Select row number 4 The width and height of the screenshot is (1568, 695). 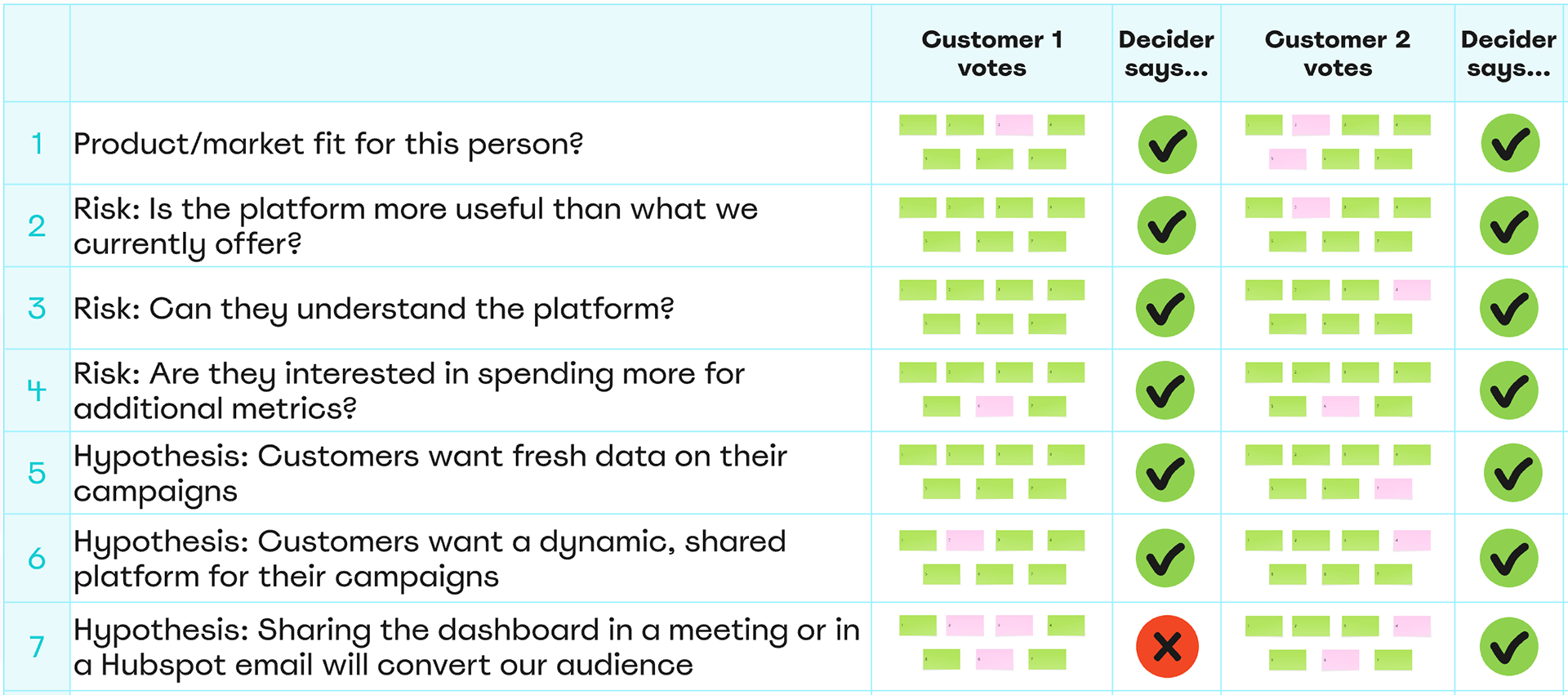coord(37,390)
